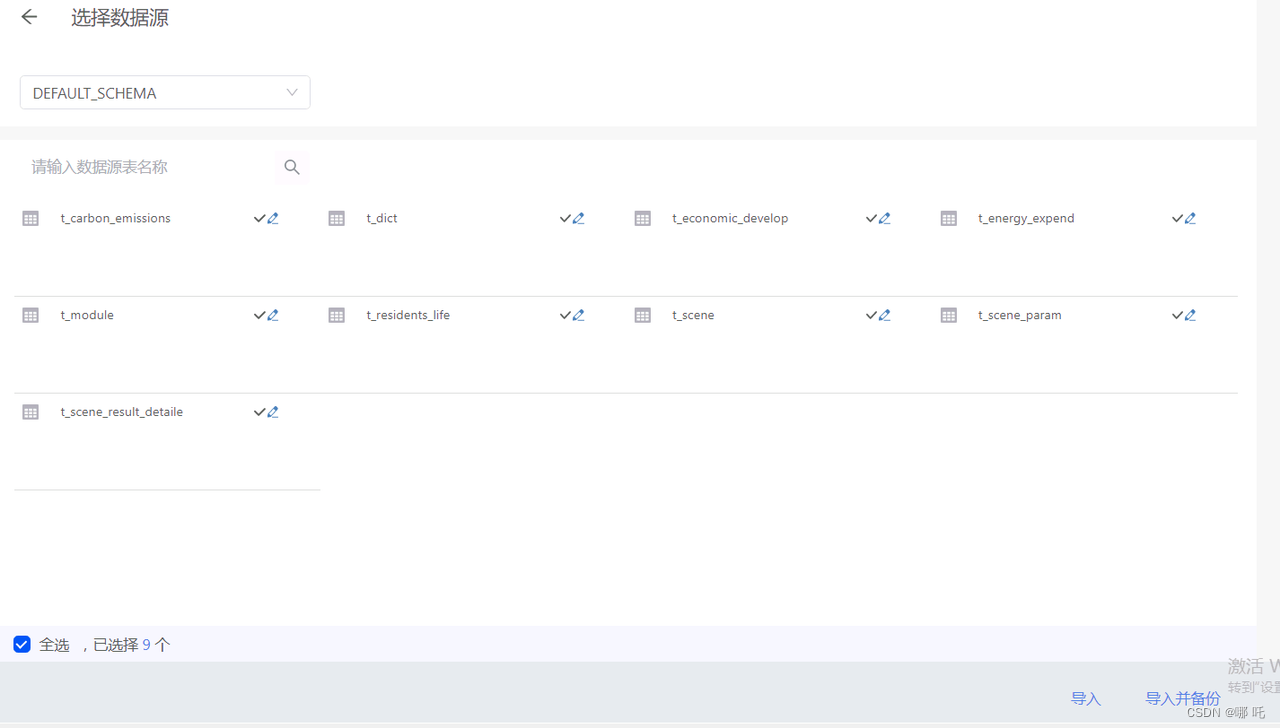This screenshot has height=728, width=1280.
Task: Select the t_energy_expend table name
Action: tap(1026, 218)
